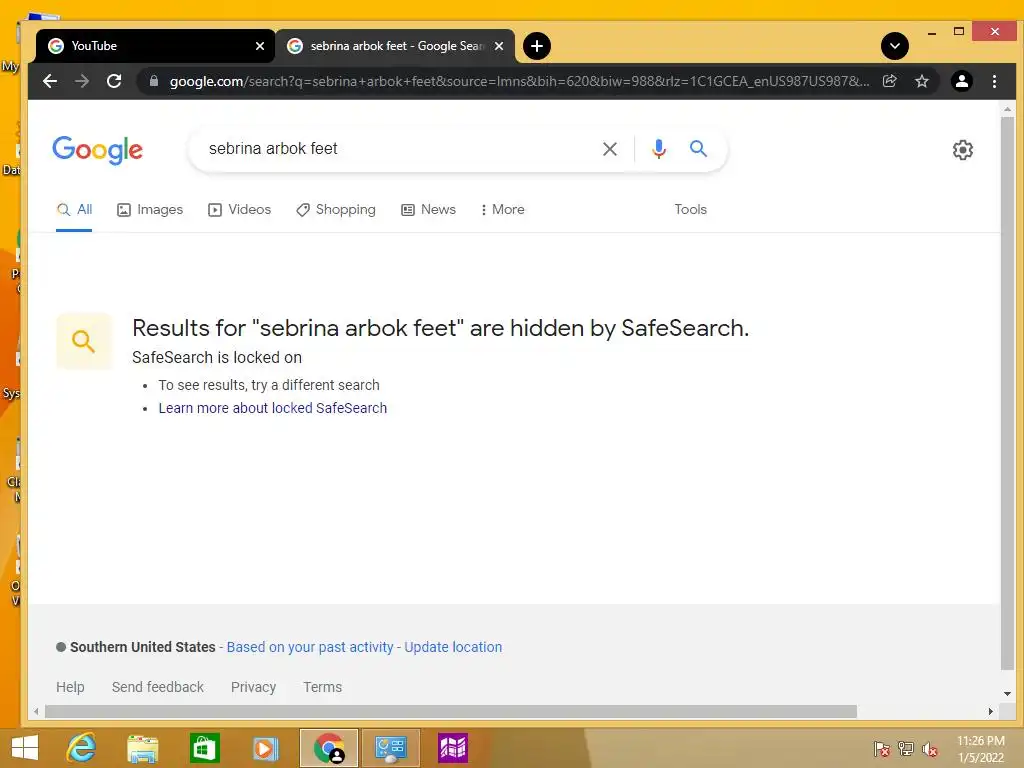Switch to Shopping results
This screenshot has height=768, width=1024.
[336, 210]
